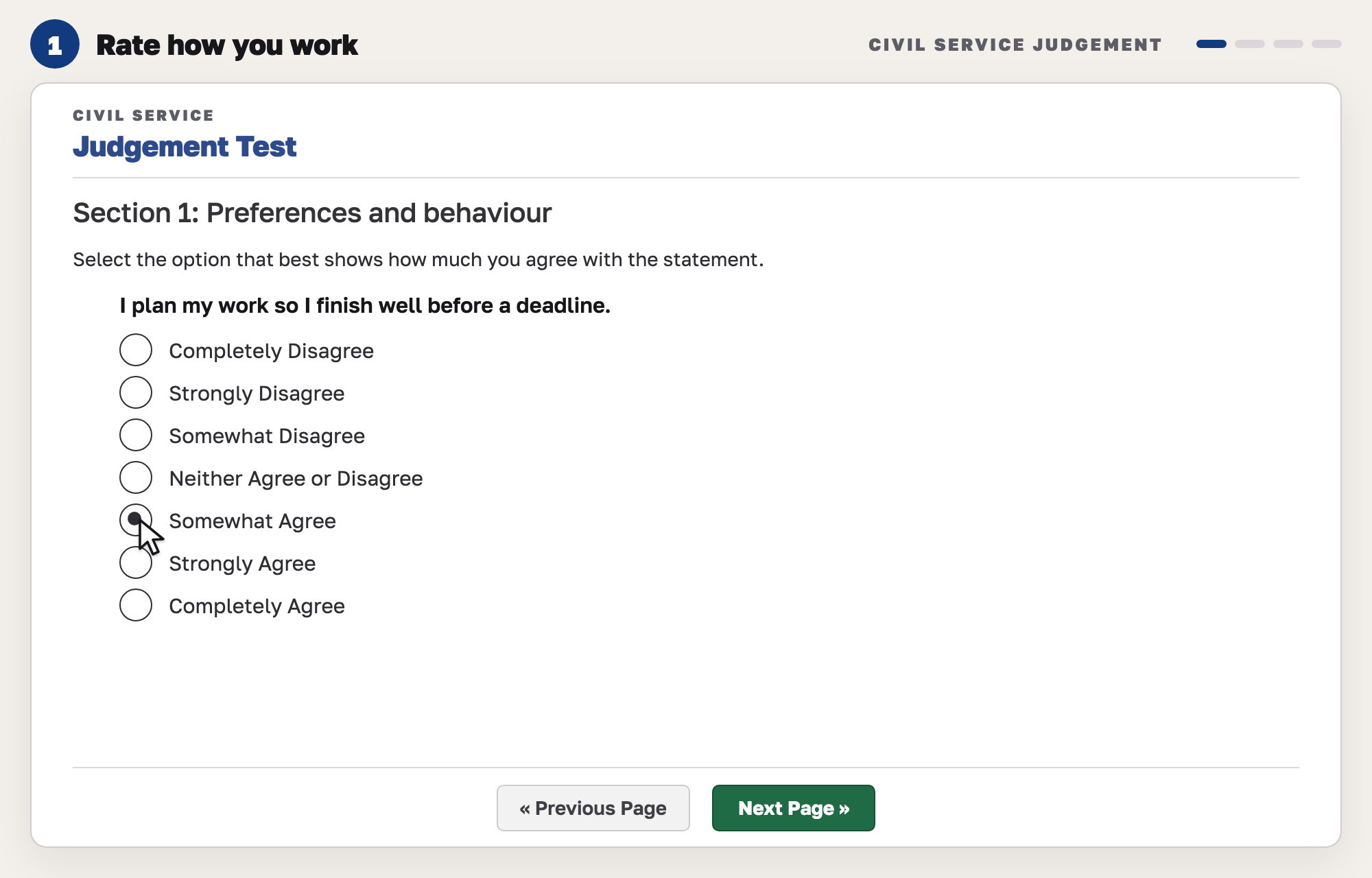Select the Completely Disagree radio button
1372x878 pixels.
point(136,350)
